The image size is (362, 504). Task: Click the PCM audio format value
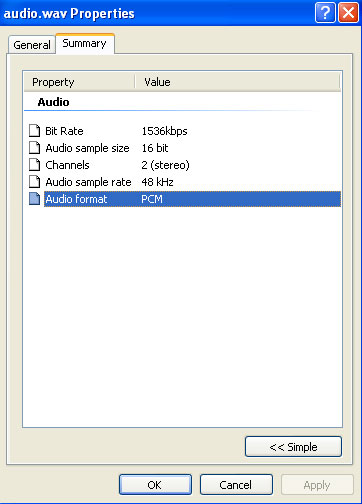click(152, 199)
